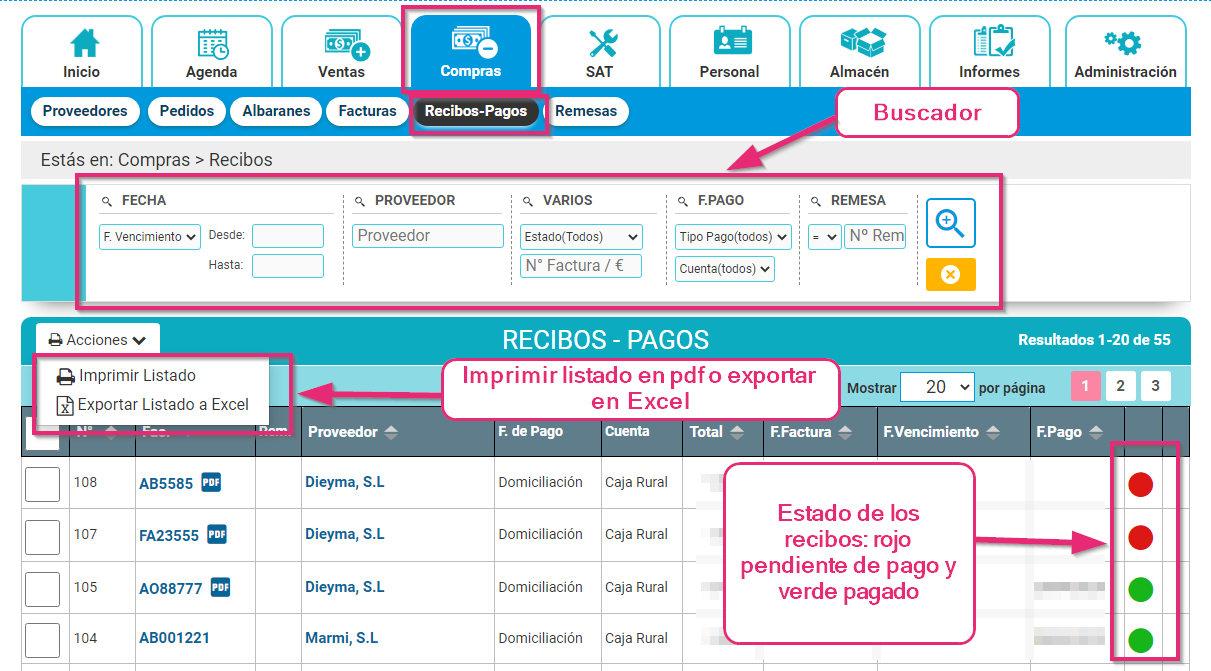
Task: Check the checkbox for receipt 108
Action: pos(42,484)
